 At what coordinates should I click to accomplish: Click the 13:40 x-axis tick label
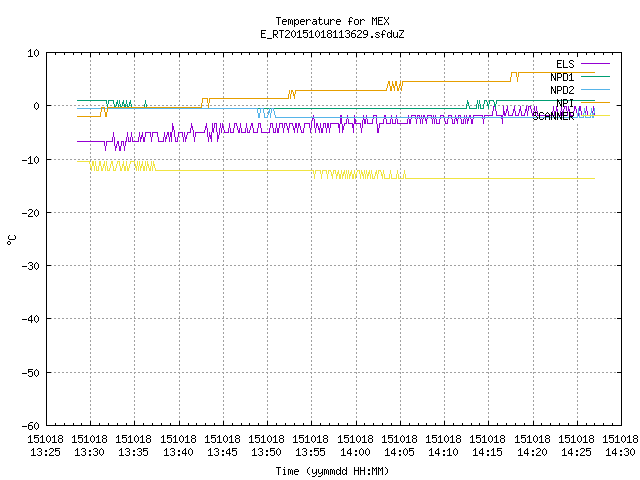(178, 452)
